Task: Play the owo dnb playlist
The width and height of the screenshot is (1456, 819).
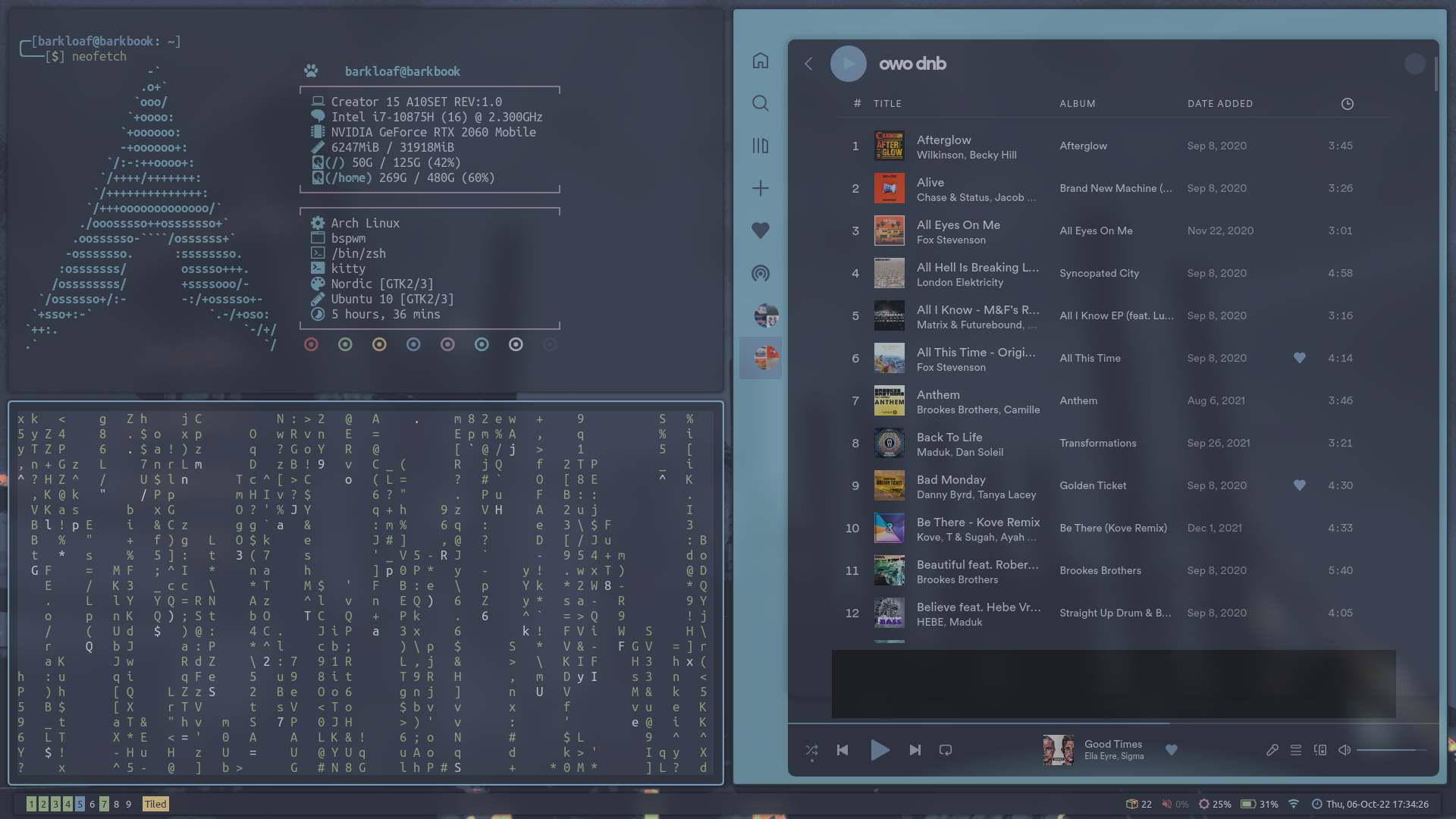Action: coord(848,64)
